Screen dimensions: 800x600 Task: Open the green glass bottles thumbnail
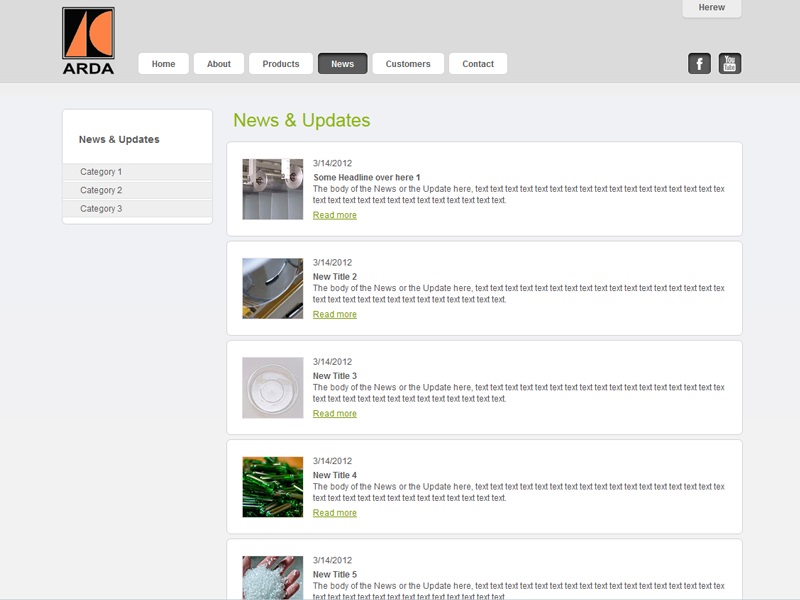tap(272, 487)
